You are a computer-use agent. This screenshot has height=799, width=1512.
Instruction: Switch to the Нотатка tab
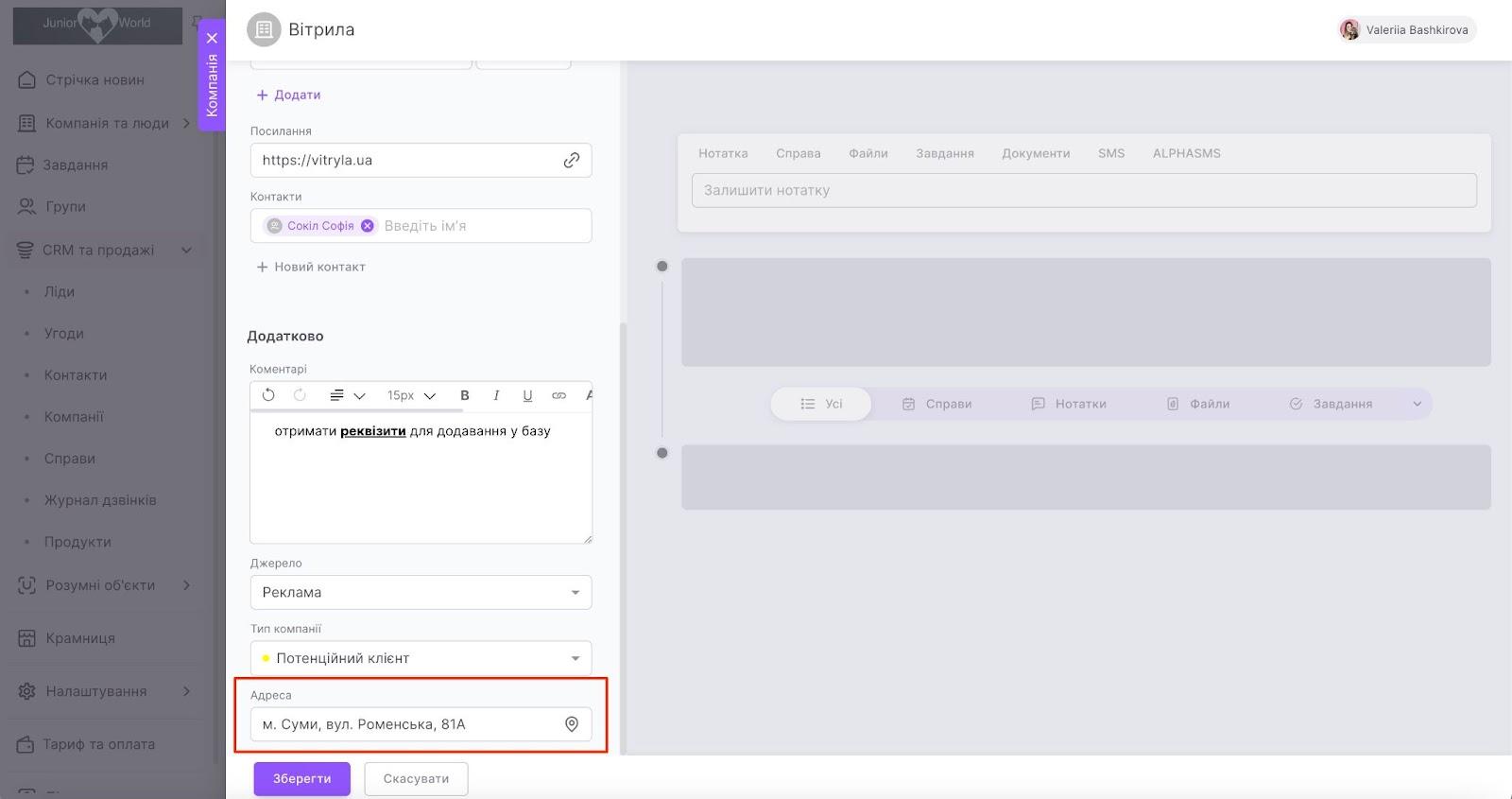point(723,153)
